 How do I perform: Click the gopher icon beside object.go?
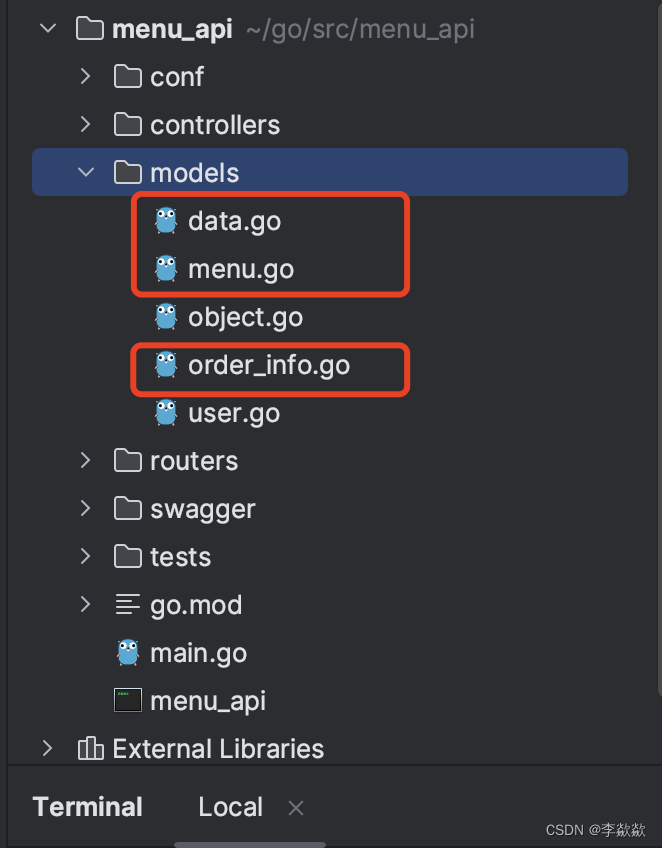click(166, 317)
